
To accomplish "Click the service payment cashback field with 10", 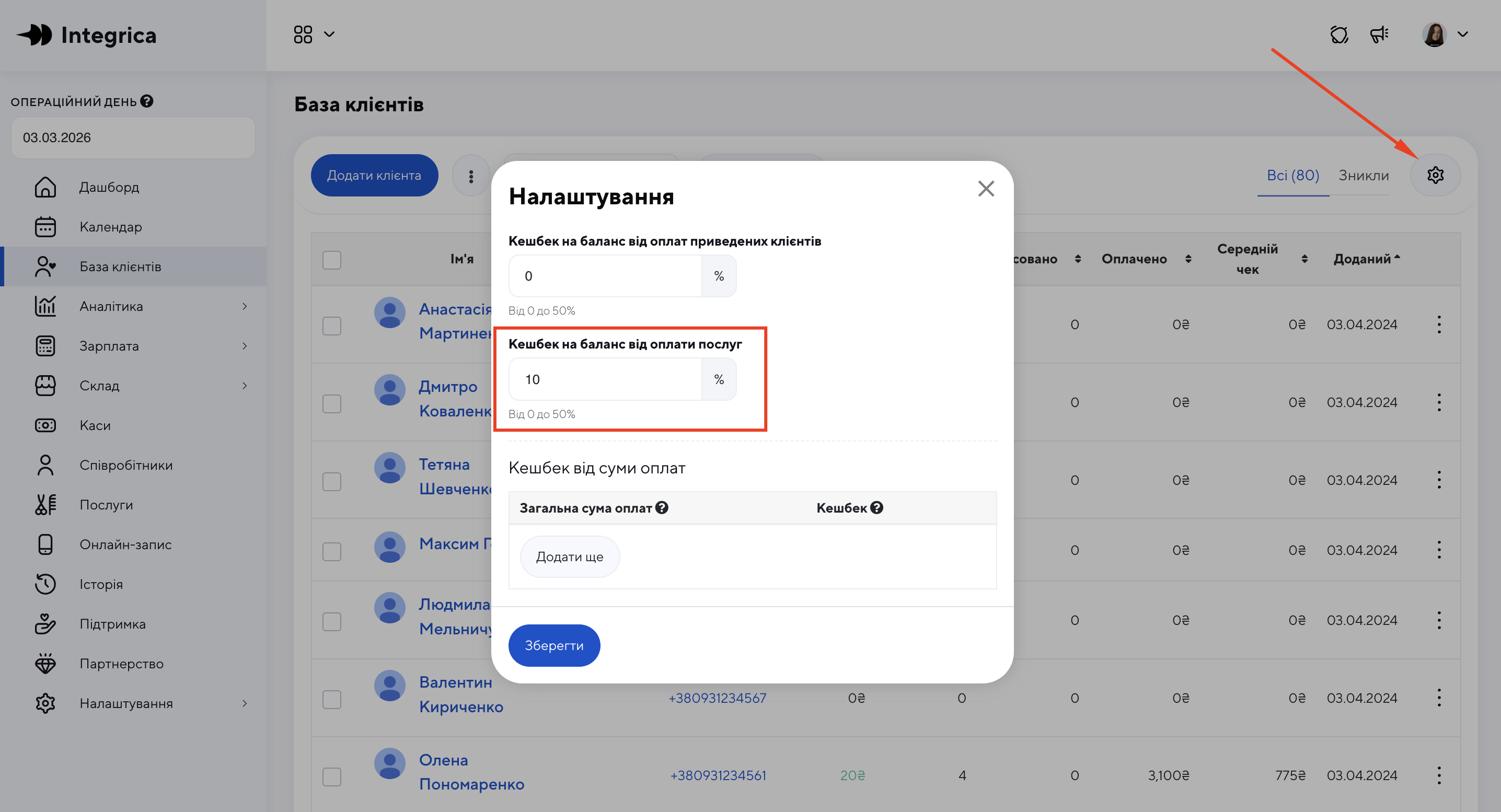I will 605,380.
